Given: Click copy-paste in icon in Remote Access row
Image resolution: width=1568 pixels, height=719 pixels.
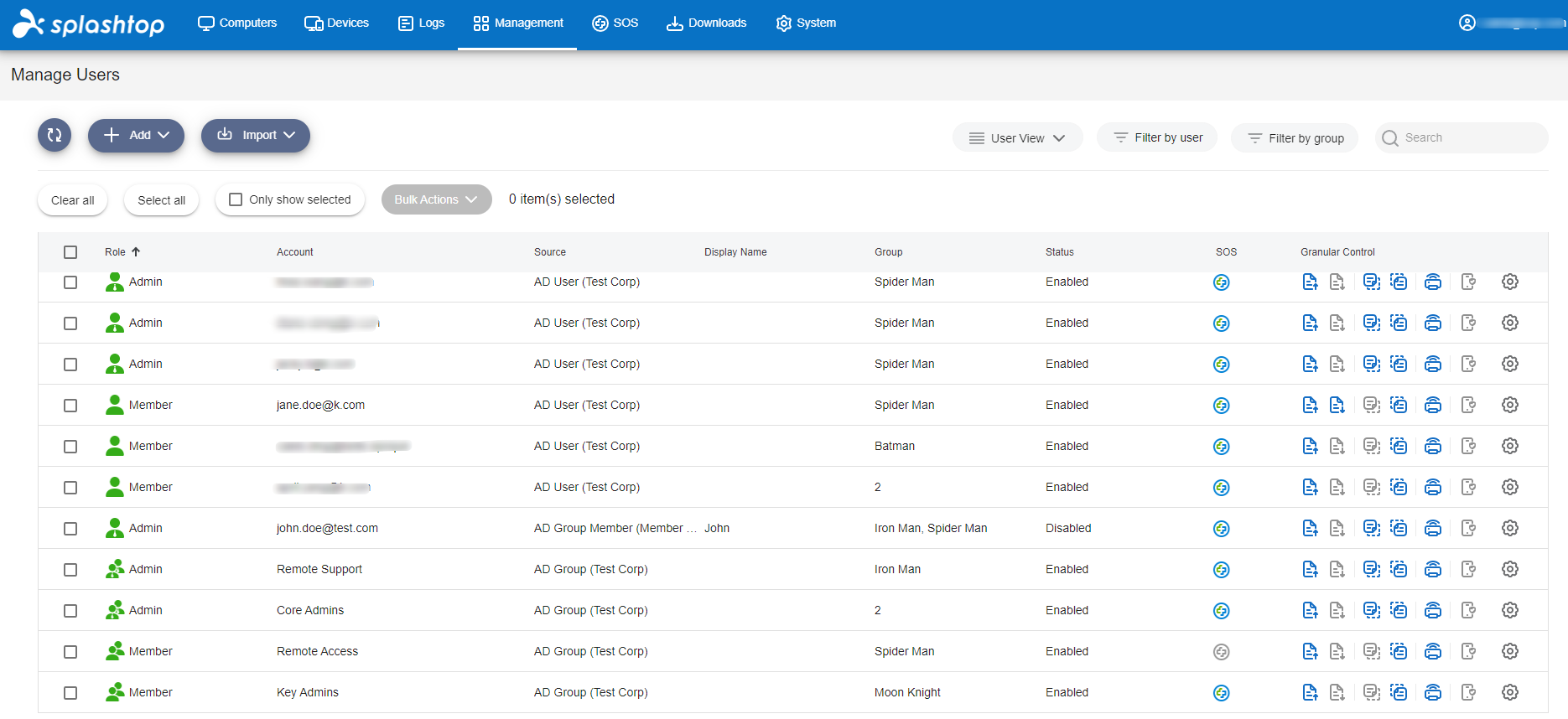Looking at the screenshot, I should coord(1399,651).
